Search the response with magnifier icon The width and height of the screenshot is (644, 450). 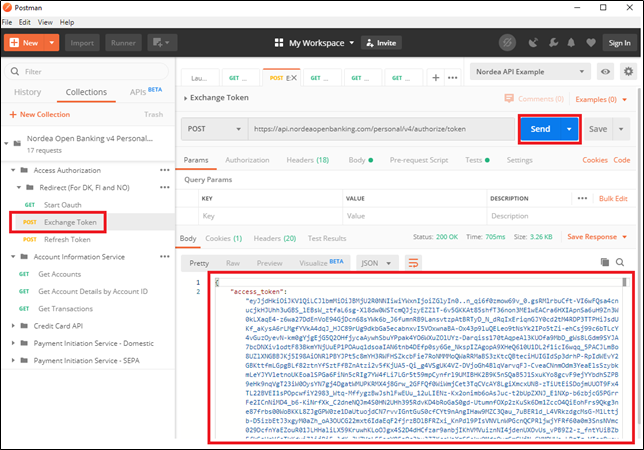click(620, 262)
